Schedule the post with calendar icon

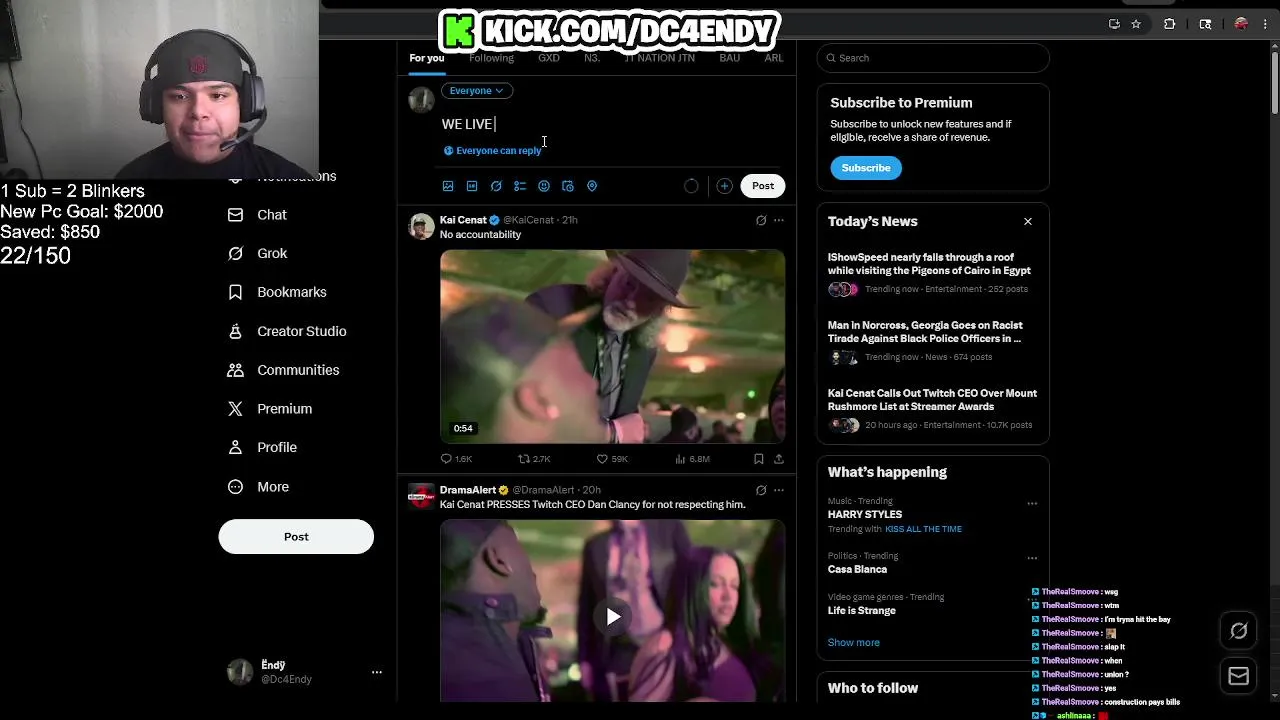(568, 186)
